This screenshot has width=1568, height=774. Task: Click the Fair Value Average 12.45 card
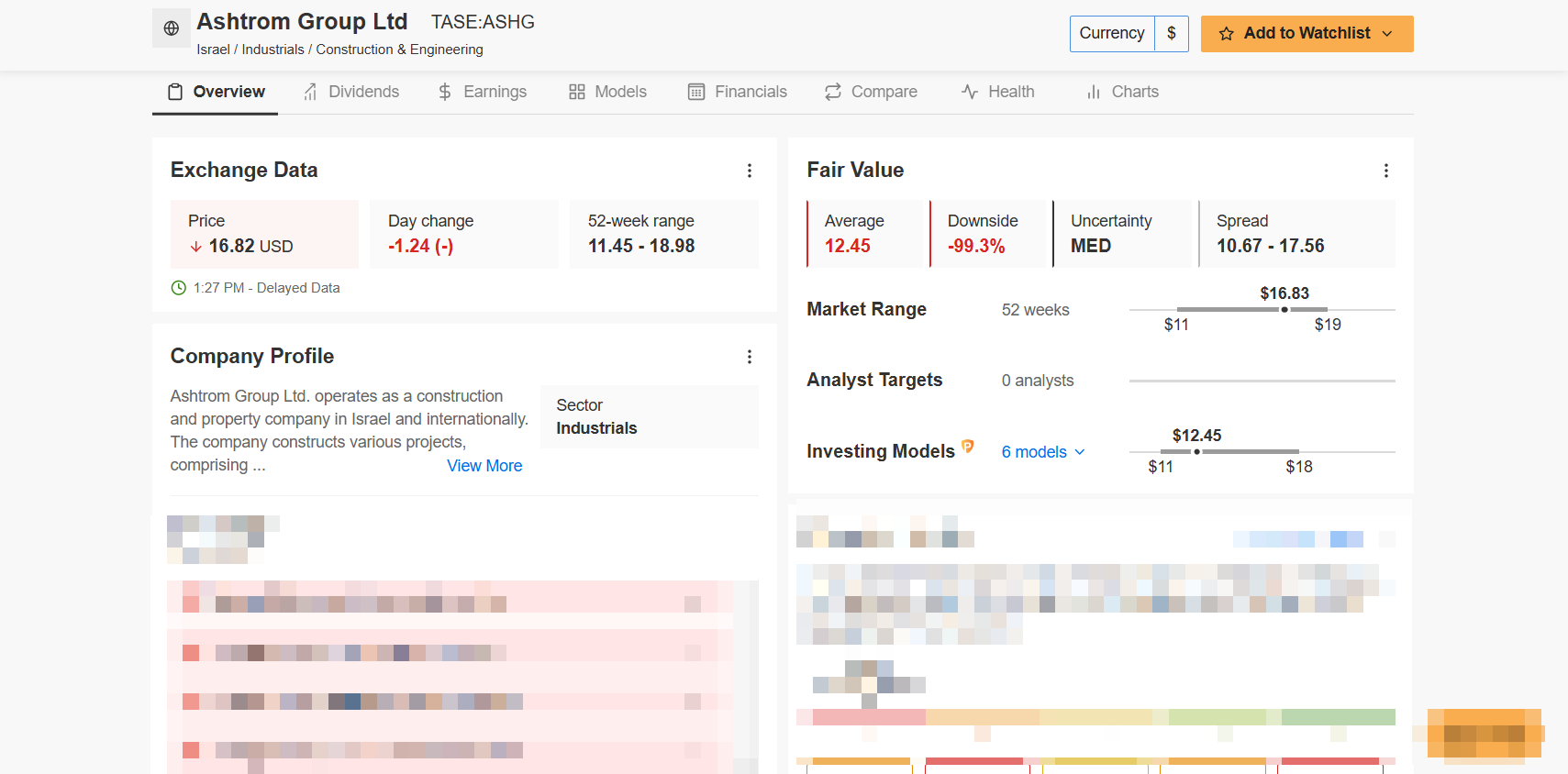click(x=865, y=234)
